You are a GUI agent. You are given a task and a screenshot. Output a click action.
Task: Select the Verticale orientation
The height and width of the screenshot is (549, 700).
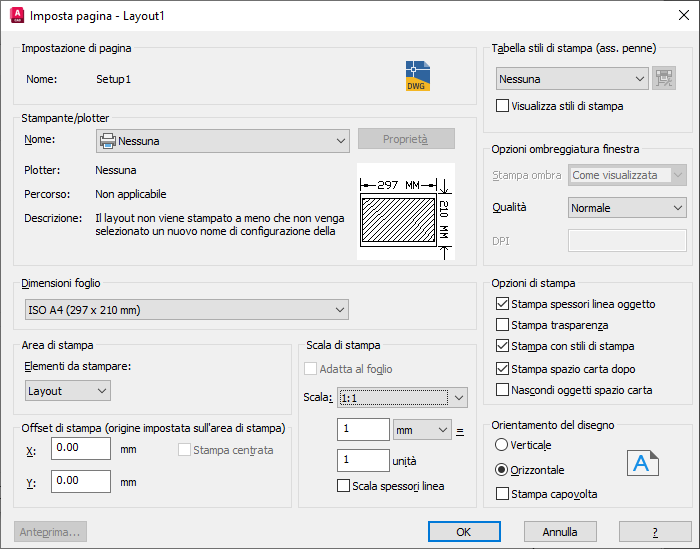coord(501,445)
